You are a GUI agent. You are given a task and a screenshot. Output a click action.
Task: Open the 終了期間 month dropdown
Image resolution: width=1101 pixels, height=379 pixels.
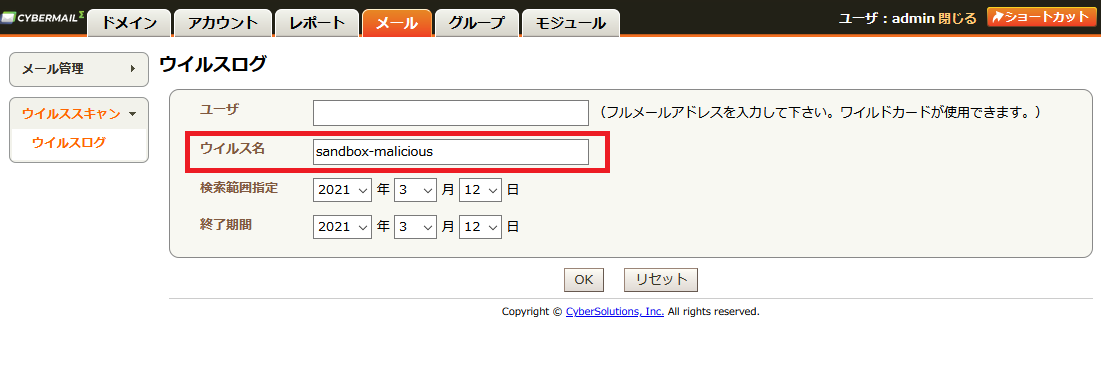coord(416,227)
